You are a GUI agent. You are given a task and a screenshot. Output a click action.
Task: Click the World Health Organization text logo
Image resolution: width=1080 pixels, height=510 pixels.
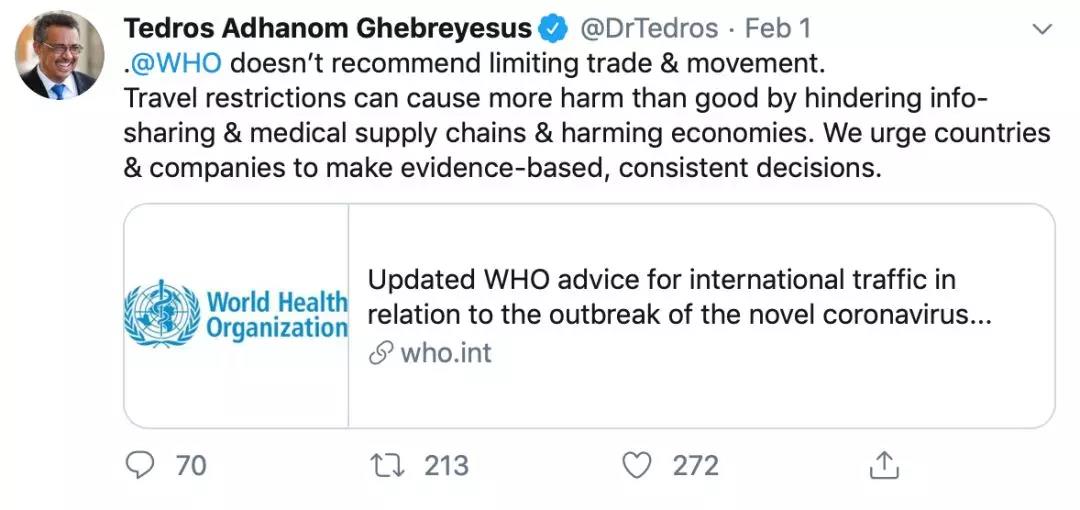pyautogui.click(x=277, y=314)
